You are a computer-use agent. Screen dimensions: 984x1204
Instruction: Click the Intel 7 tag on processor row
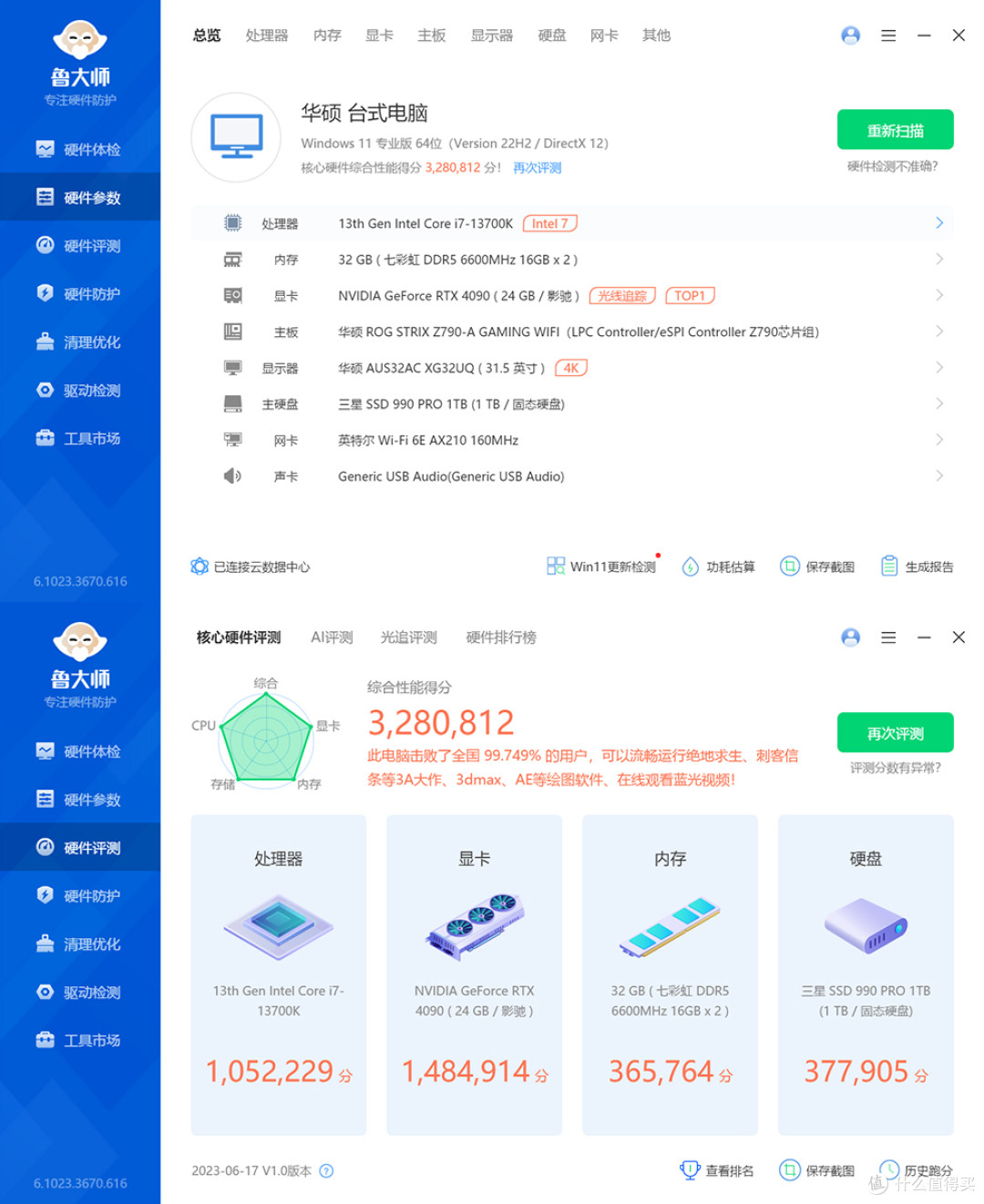(550, 224)
